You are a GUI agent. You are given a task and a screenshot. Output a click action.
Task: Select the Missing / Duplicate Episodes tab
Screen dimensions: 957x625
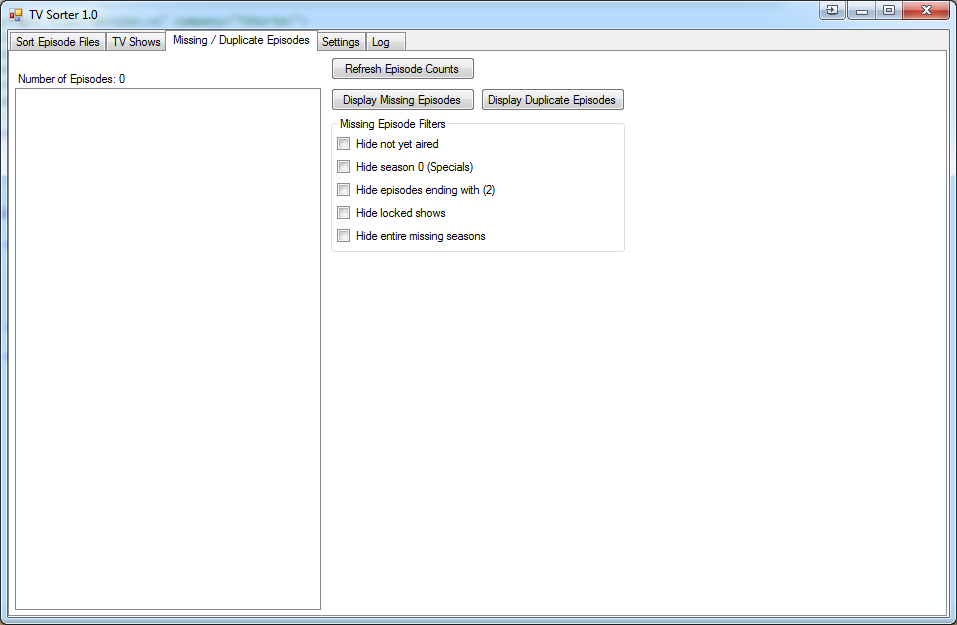click(240, 40)
